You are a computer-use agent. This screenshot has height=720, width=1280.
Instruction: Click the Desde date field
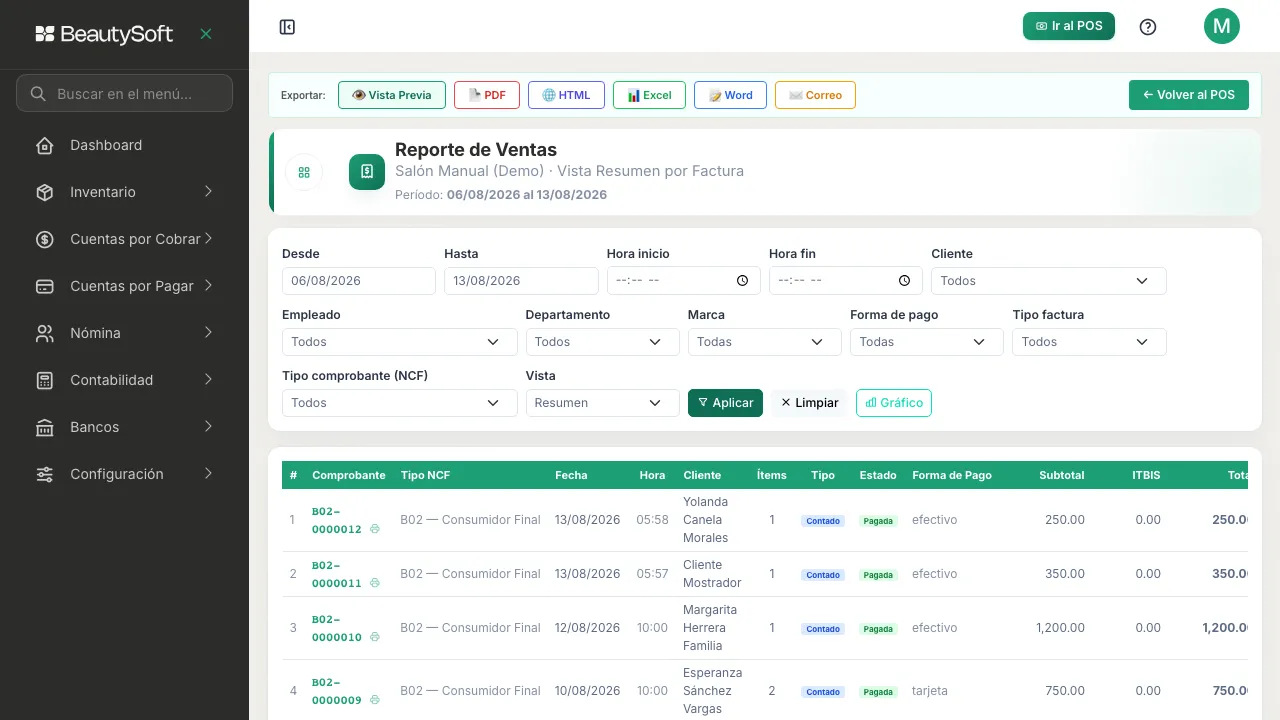[x=359, y=281]
